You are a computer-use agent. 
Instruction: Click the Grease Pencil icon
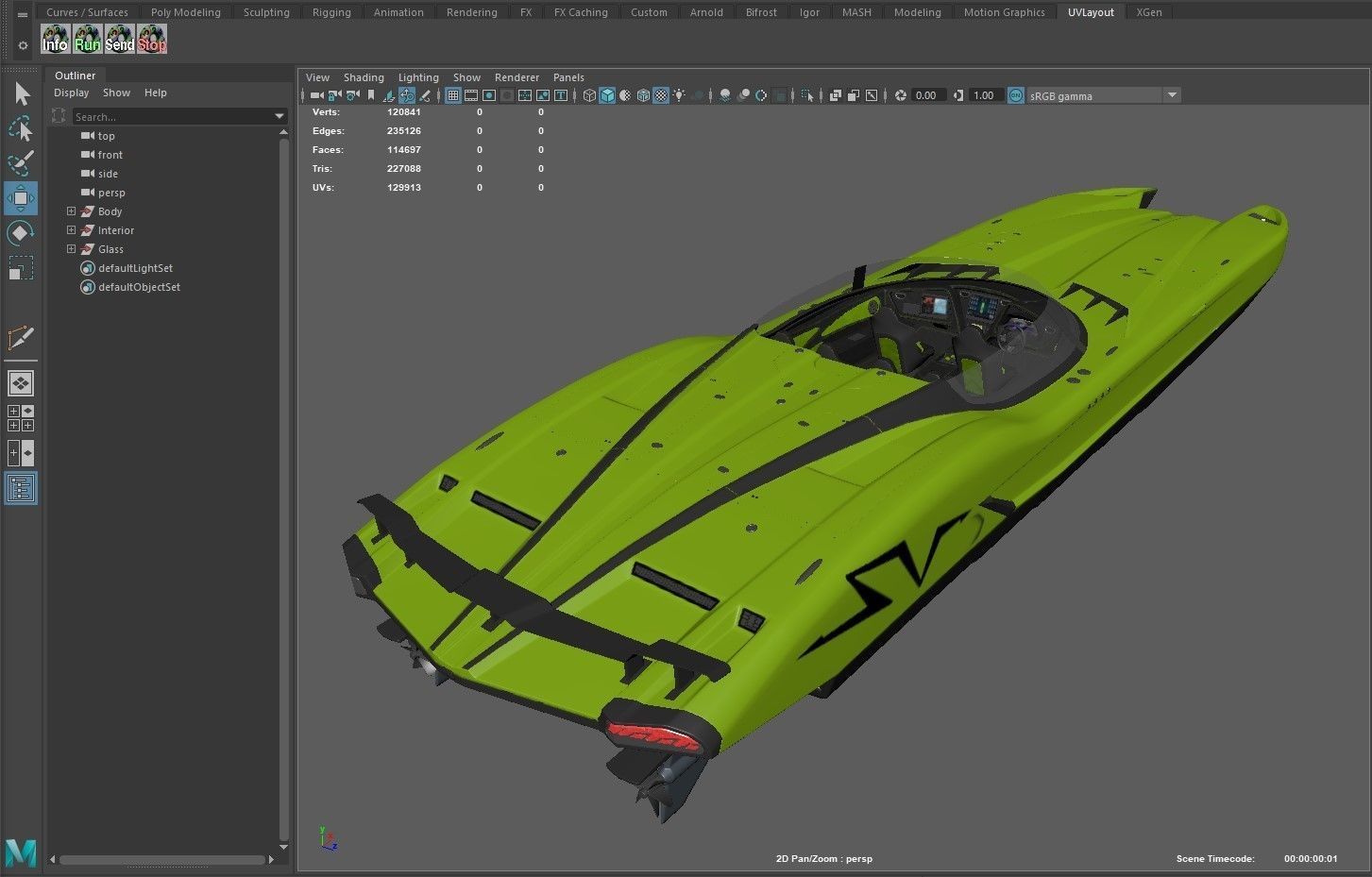click(426, 95)
